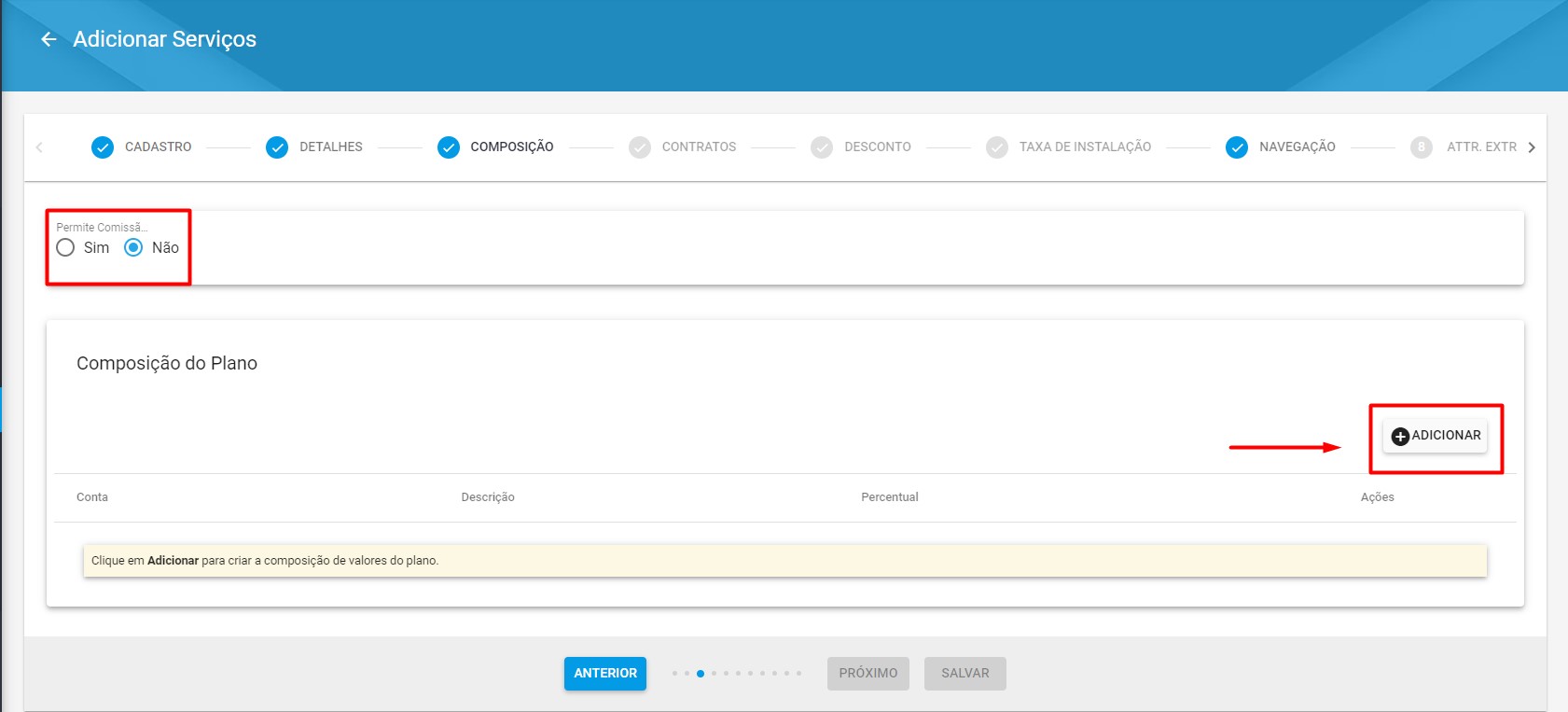Click the Percentual column header

(890, 497)
